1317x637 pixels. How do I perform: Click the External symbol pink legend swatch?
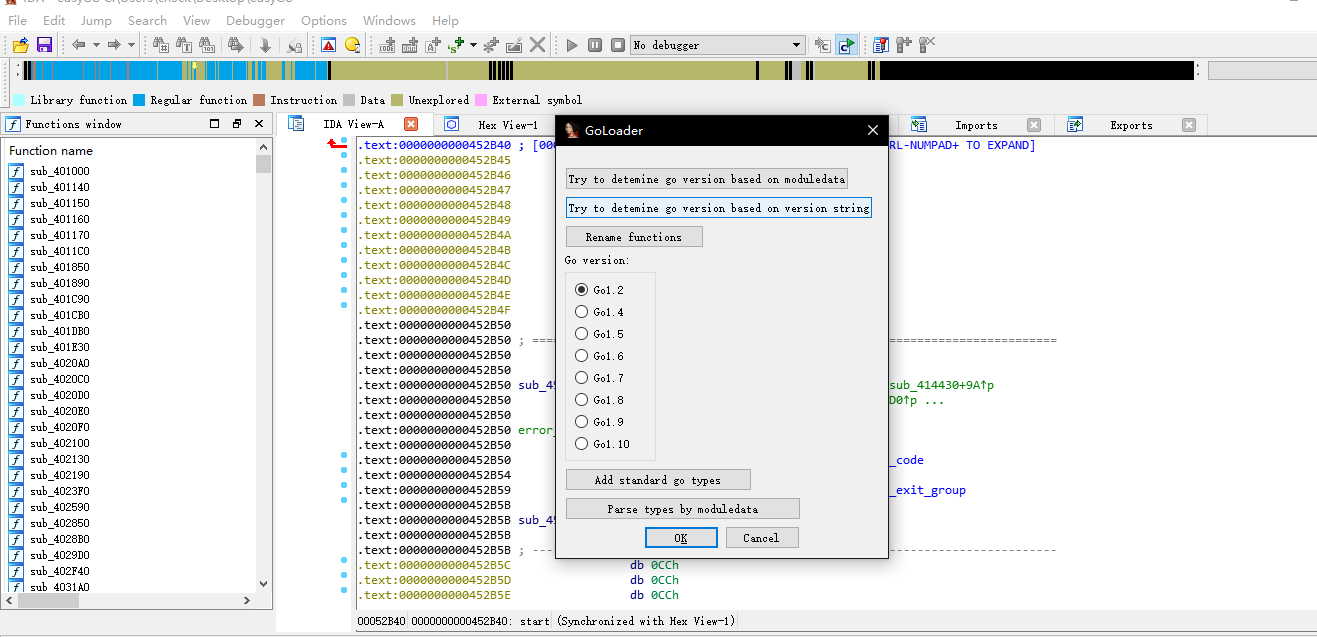(481, 100)
